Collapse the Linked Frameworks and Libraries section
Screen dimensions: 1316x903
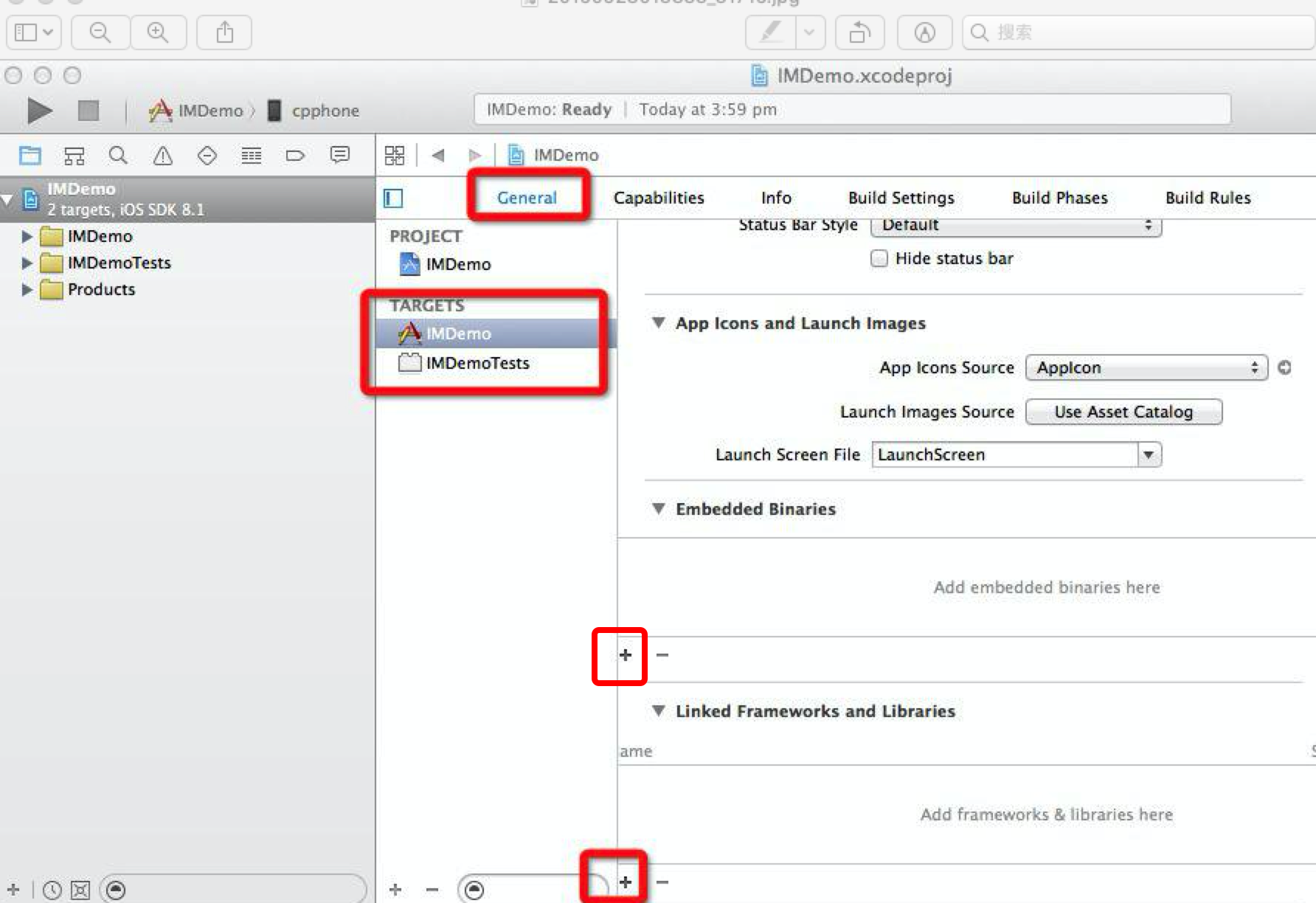(659, 710)
